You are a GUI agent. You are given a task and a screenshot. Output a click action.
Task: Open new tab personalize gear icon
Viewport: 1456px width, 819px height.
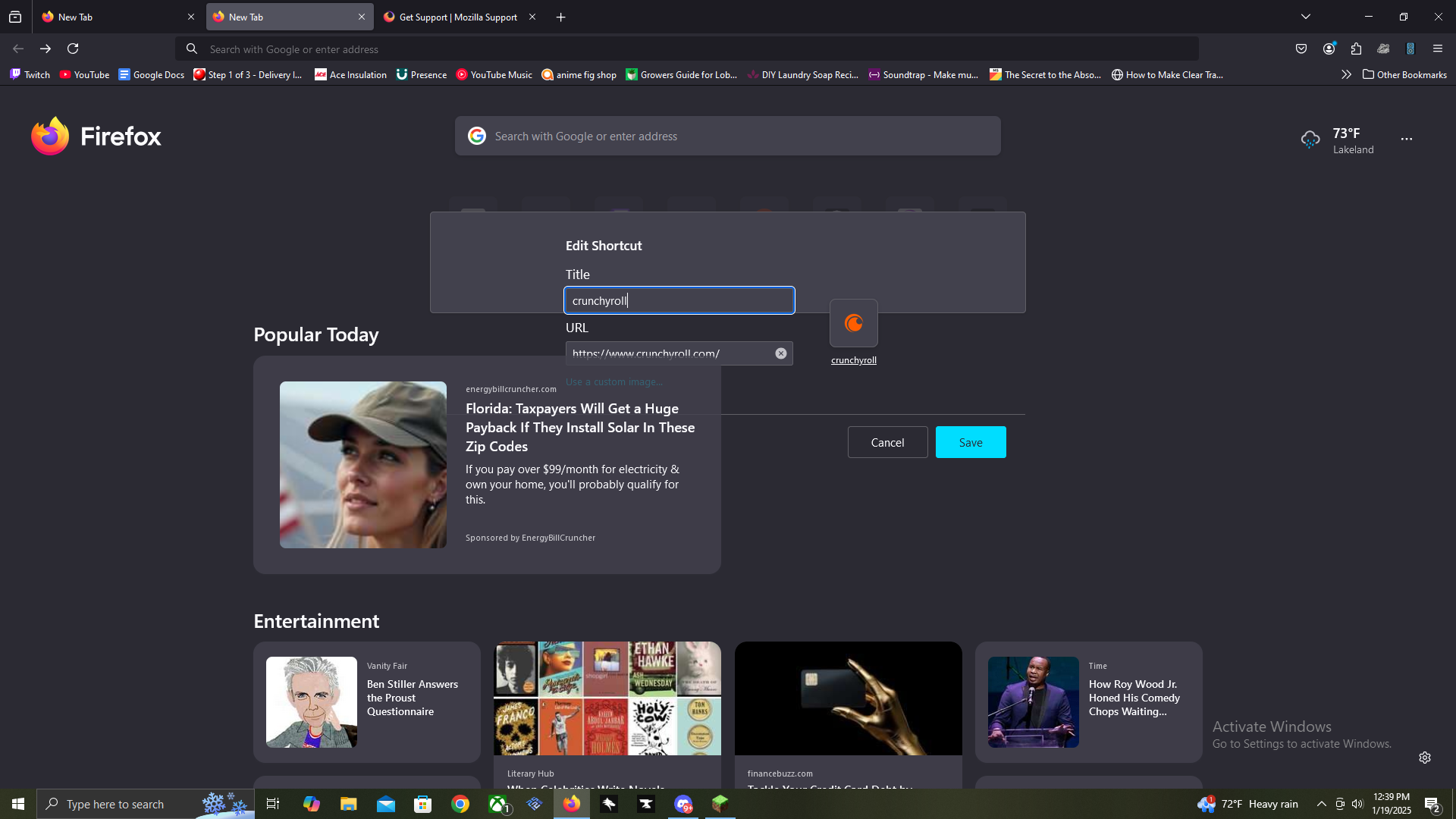pyautogui.click(x=1425, y=758)
